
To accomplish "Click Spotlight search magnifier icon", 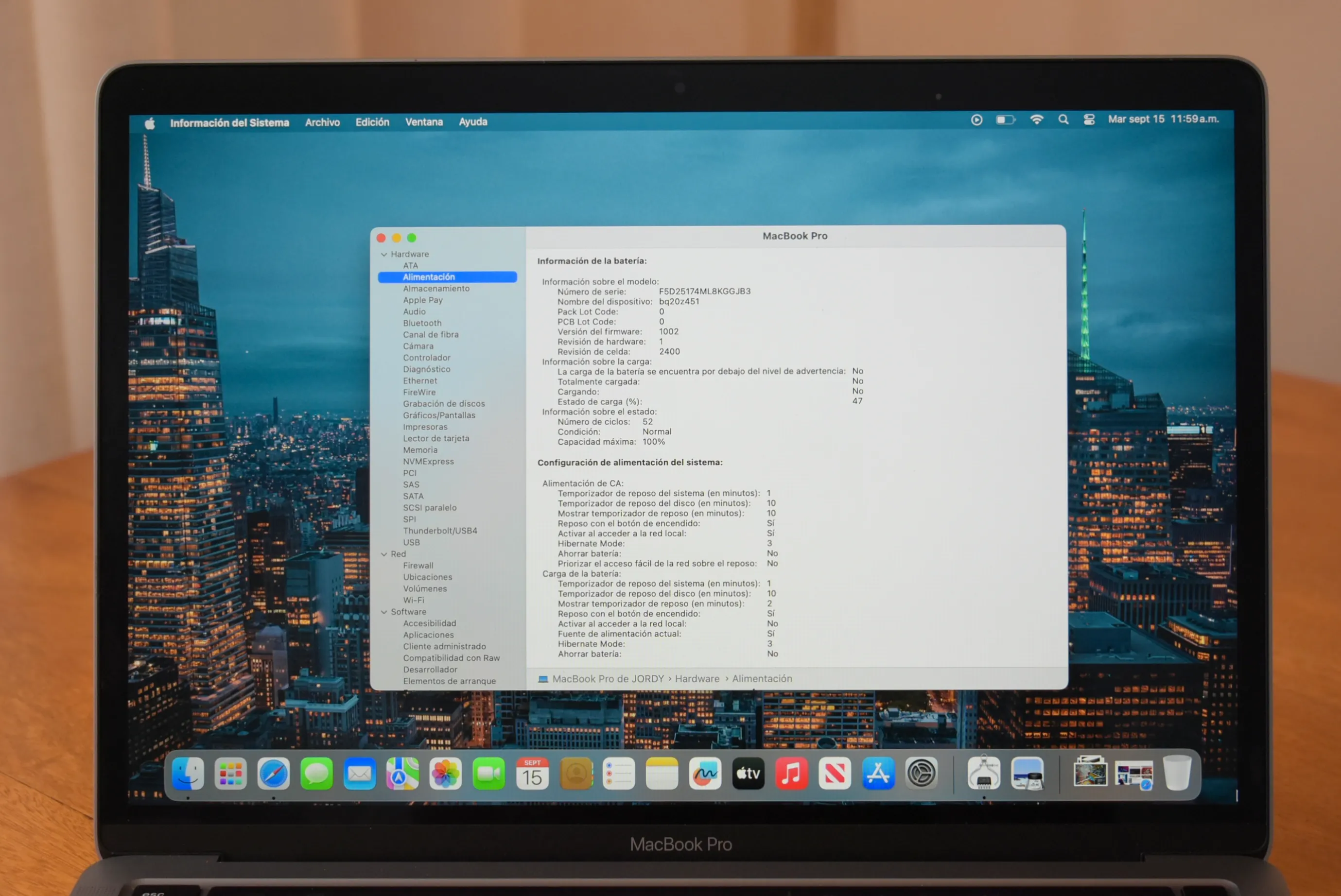I will pos(1063,120).
